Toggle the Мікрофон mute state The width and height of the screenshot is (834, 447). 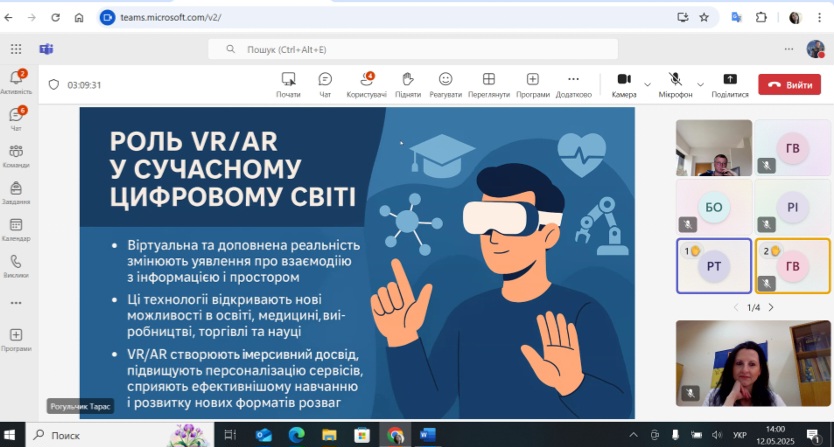pyautogui.click(x=675, y=83)
